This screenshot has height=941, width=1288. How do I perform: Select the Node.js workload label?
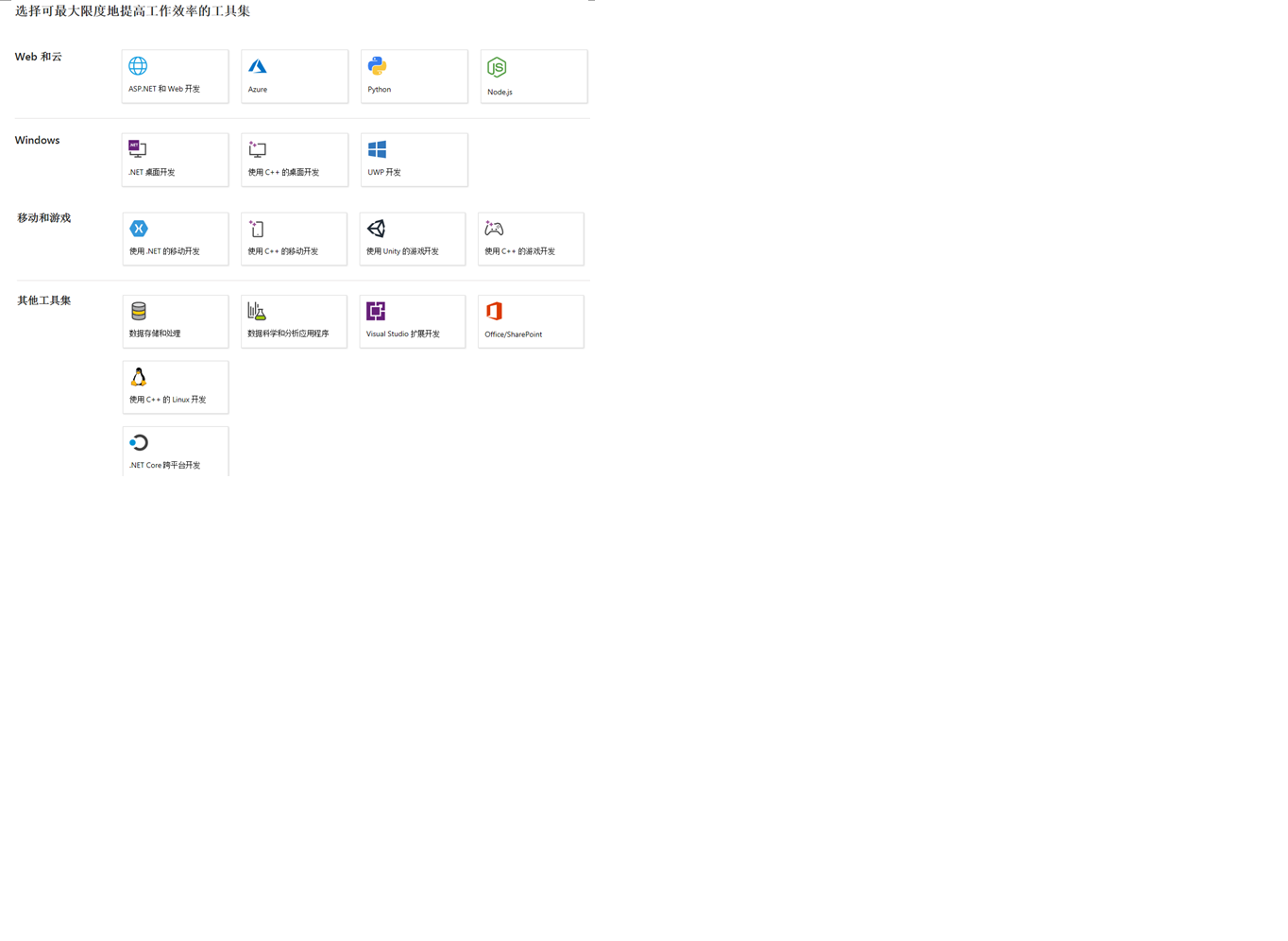point(500,92)
